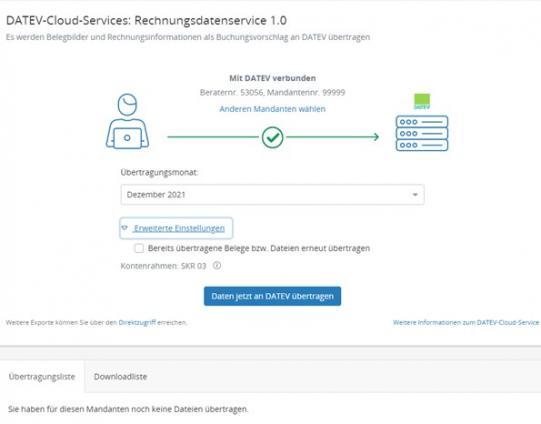Collapse Erweiterte Einstellungen section
Viewport: 541px width, 424px height.
click(x=176, y=228)
